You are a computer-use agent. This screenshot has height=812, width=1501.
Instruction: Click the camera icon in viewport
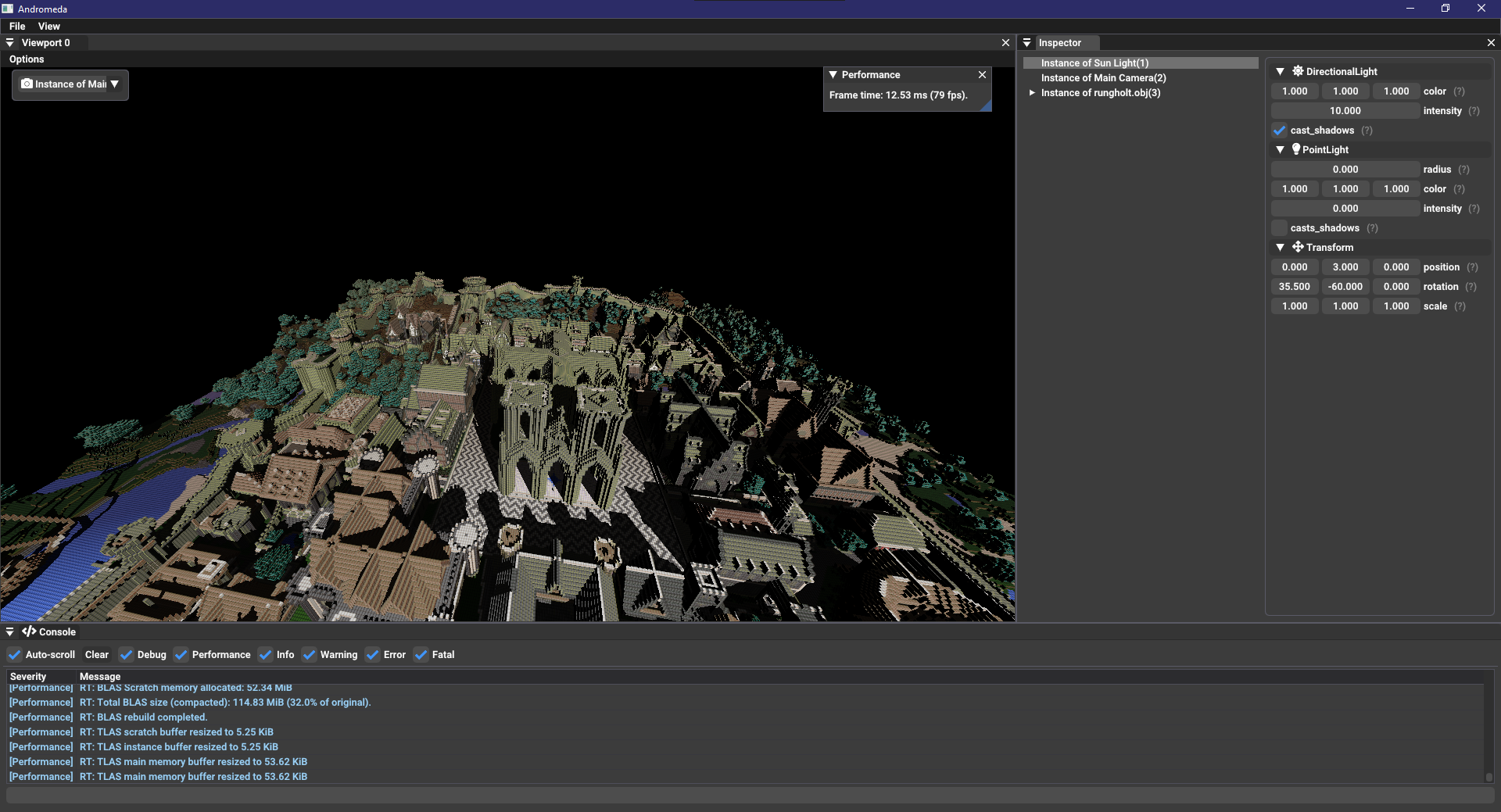pyautogui.click(x=27, y=84)
